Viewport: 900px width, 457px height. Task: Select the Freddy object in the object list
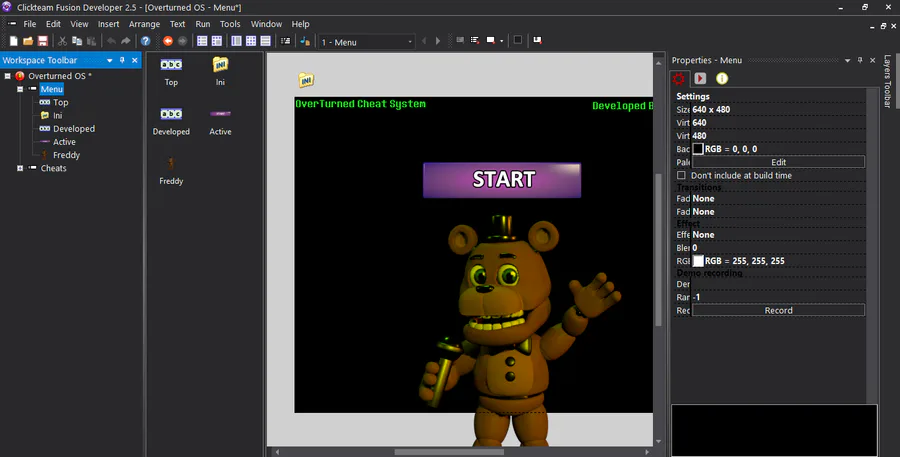coord(171,170)
